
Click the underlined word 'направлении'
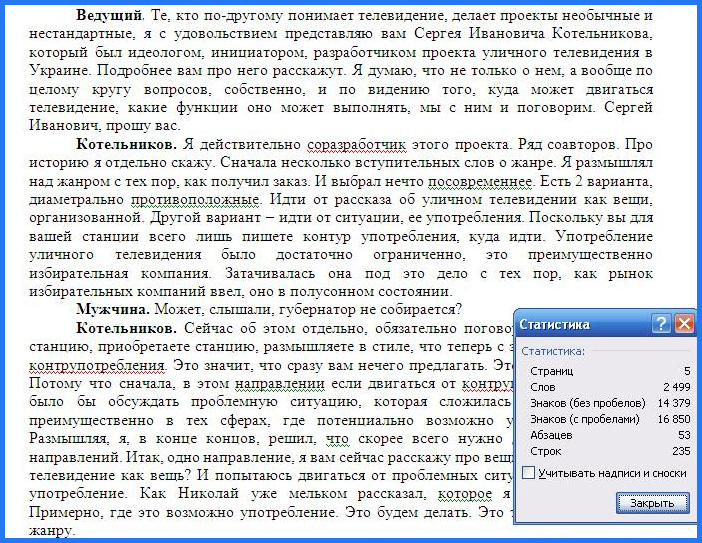tap(280, 384)
